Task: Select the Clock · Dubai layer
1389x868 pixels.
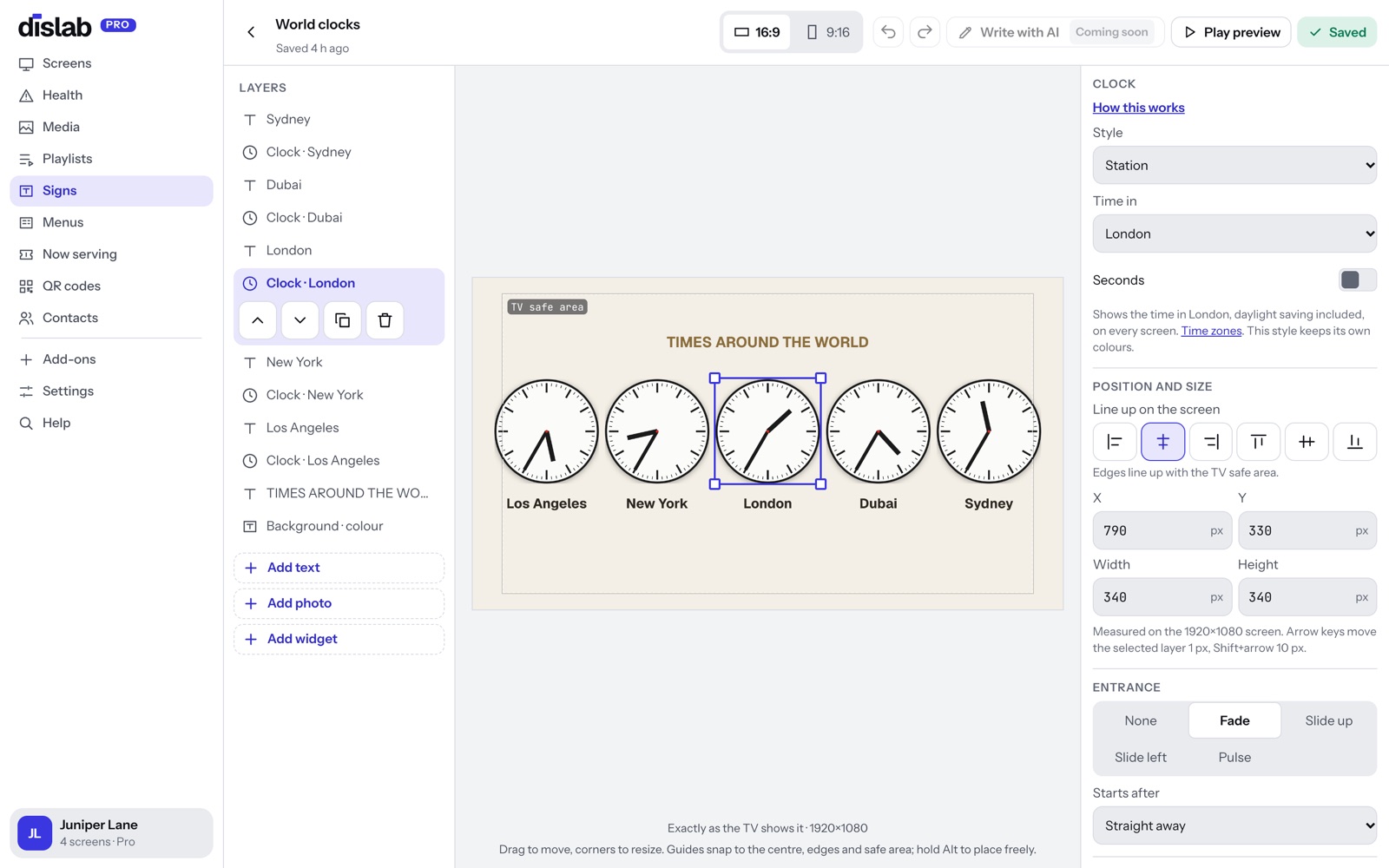Action: (339, 218)
